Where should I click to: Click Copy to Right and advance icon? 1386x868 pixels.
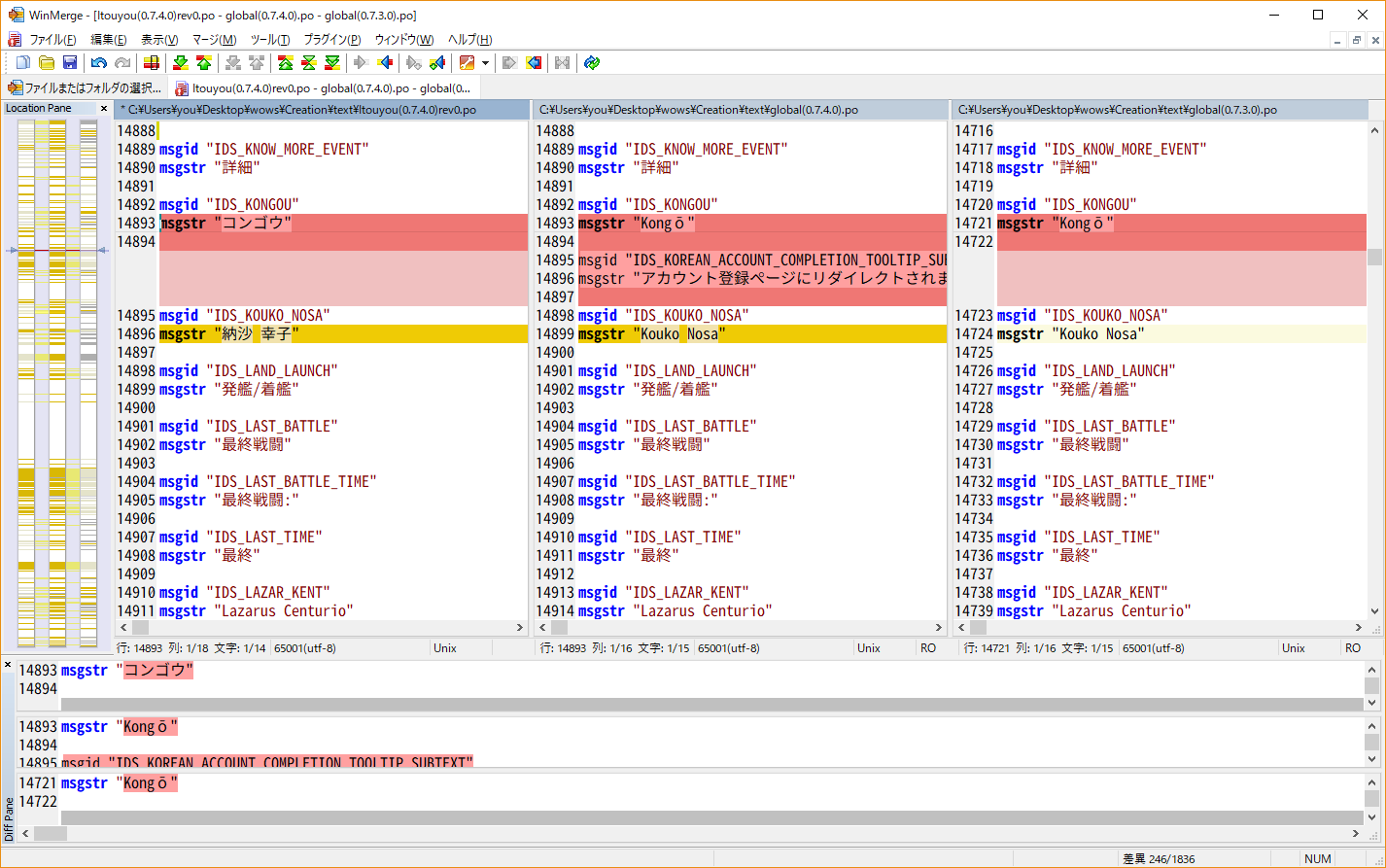(x=413, y=63)
